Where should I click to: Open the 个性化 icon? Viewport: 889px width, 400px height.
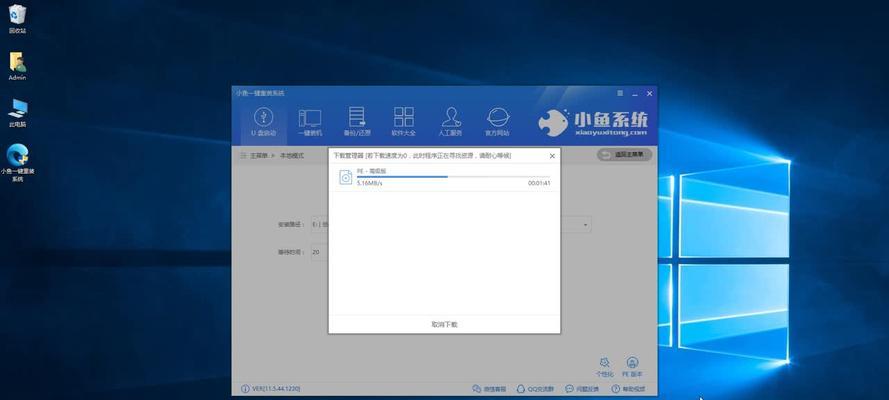click(x=604, y=363)
